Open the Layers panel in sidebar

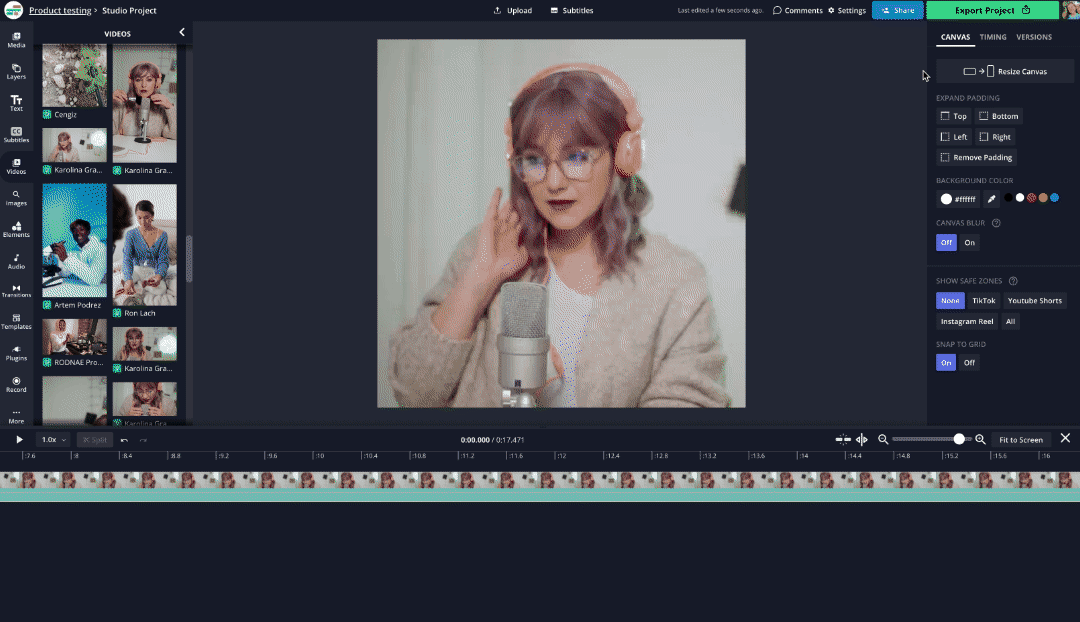(16, 71)
